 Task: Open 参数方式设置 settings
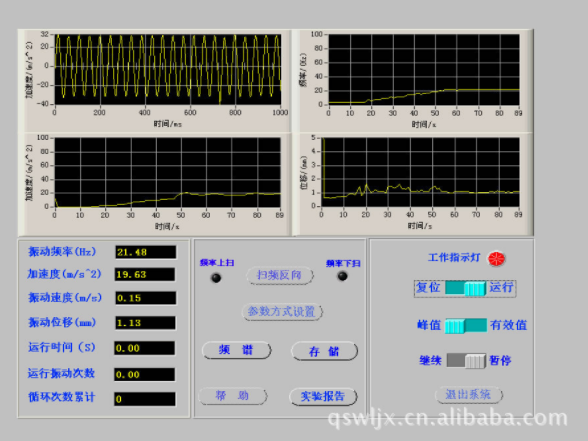tap(282, 312)
